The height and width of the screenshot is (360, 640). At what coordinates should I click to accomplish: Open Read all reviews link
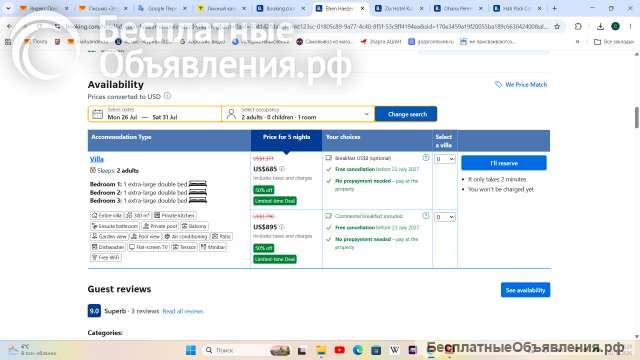pyautogui.click(x=182, y=311)
